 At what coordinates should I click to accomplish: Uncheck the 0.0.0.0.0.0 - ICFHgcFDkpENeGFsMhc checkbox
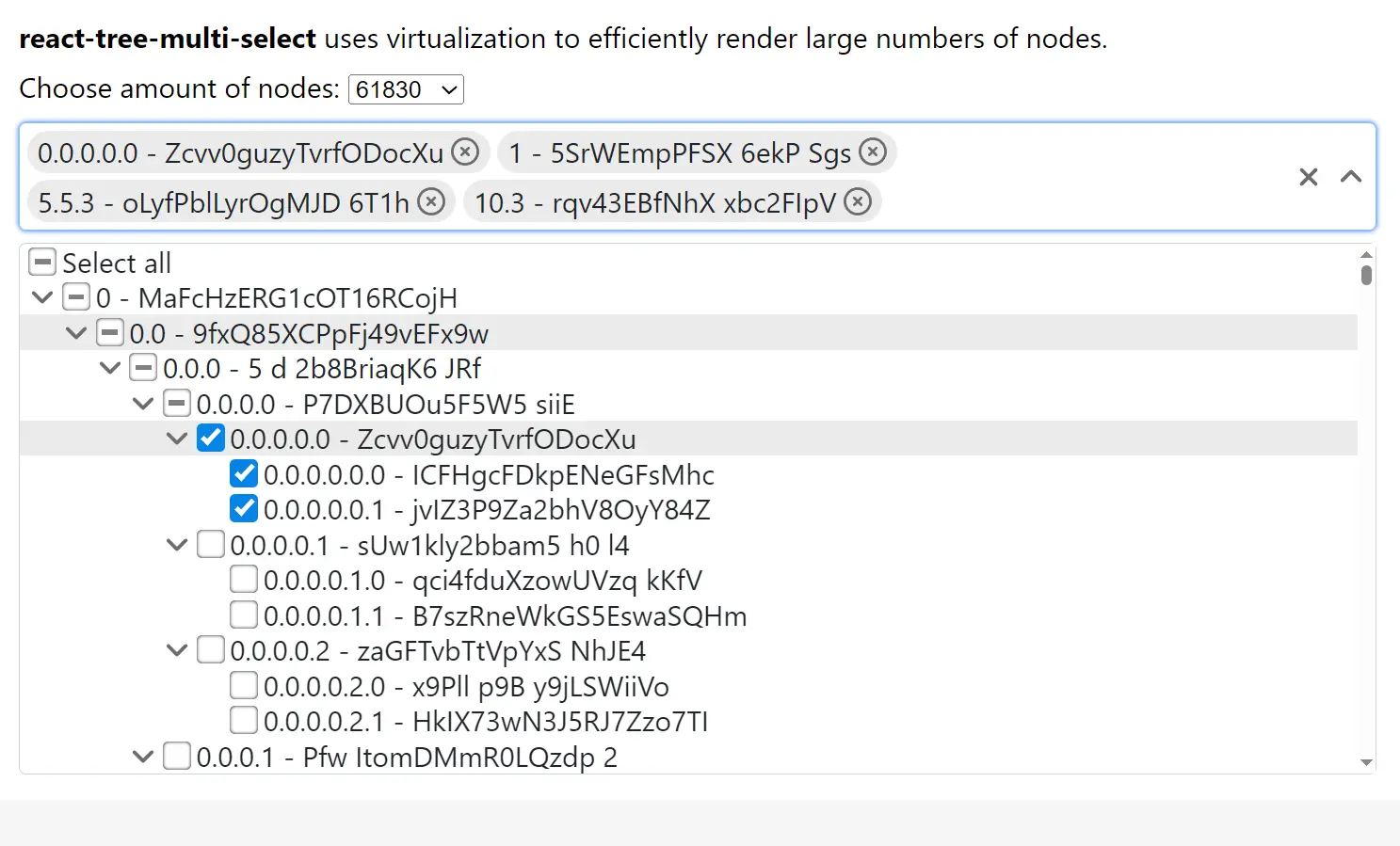244,474
